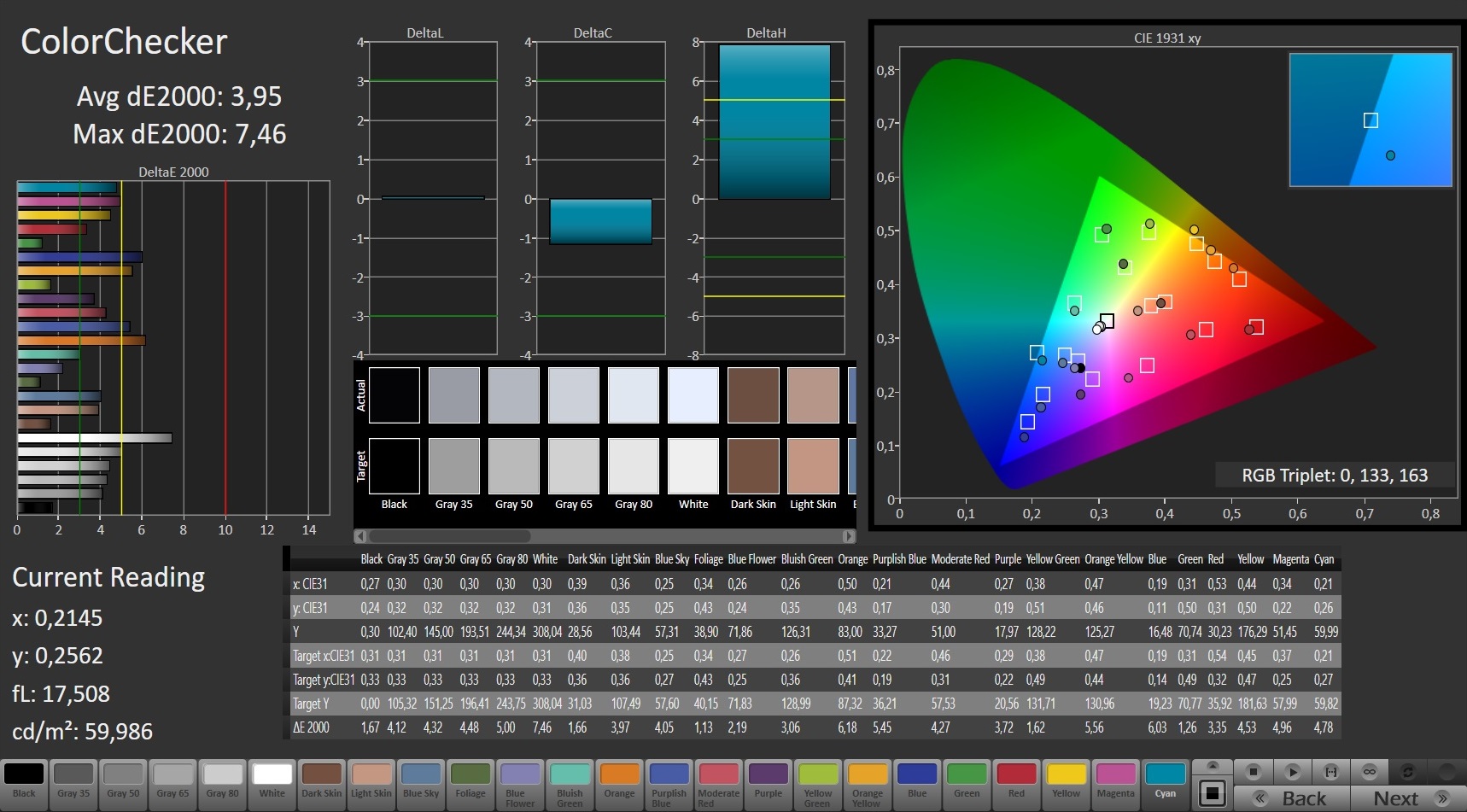
Task: Click the read series bracket icon
Action: [x=1330, y=772]
